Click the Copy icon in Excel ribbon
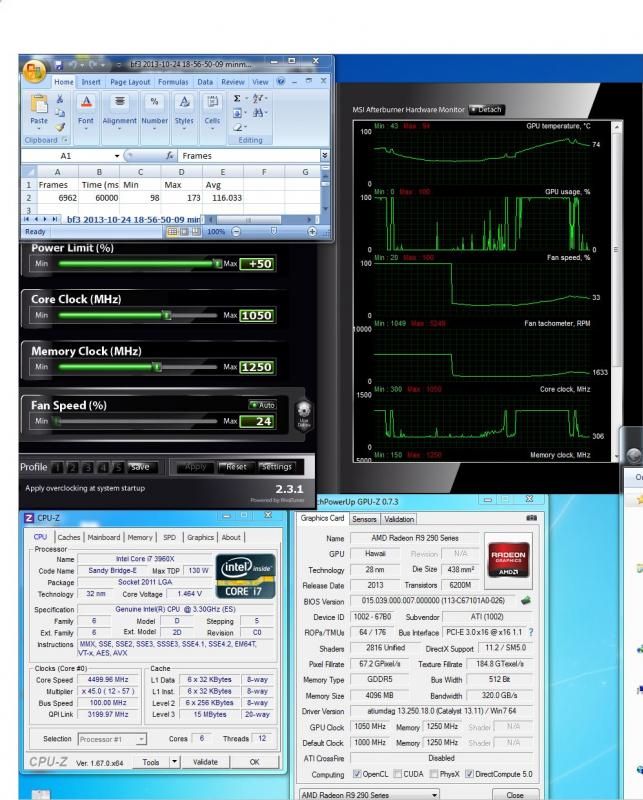 60,113
